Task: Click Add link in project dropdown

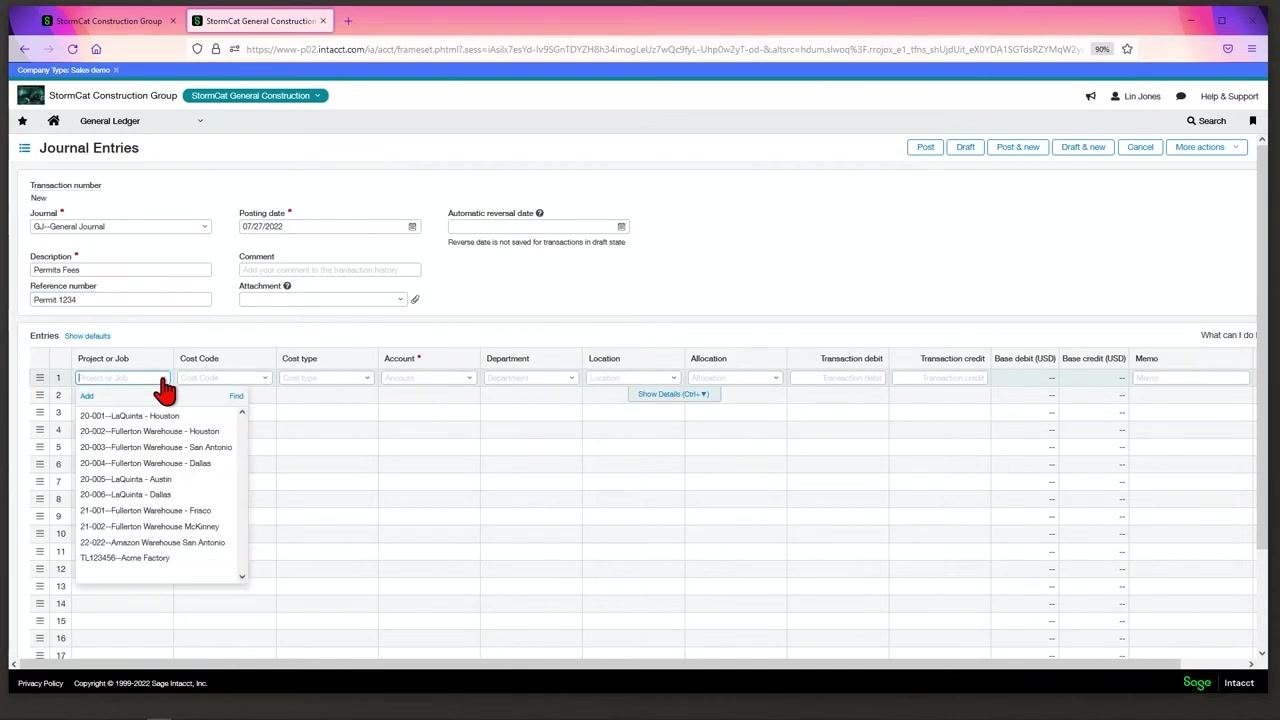Action: point(87,396)
